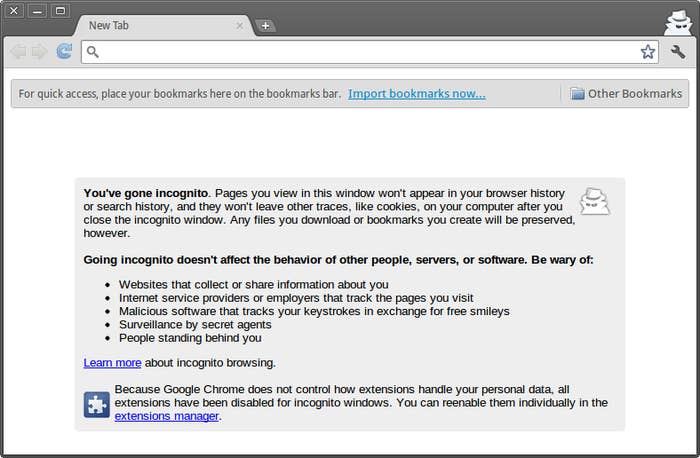Go back using the back arrow
Image resolution: width=700 pixels, height=458 pixels.
tap(18, 52)
